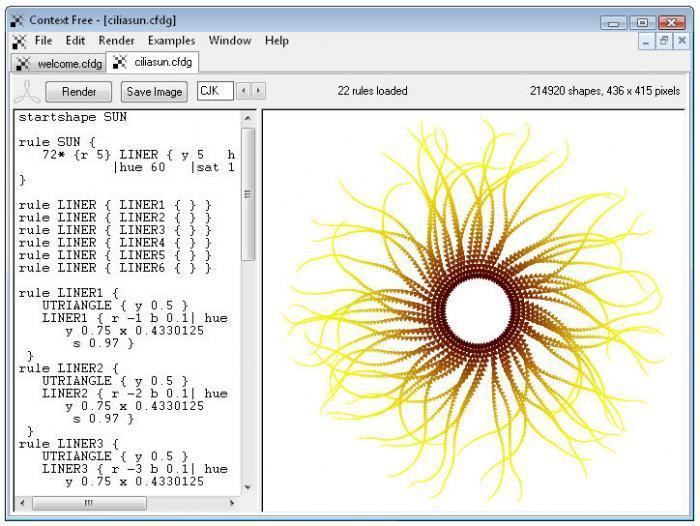Click the spinning propeller render status icon
This screenshot has width=700, height=526.
27,91
